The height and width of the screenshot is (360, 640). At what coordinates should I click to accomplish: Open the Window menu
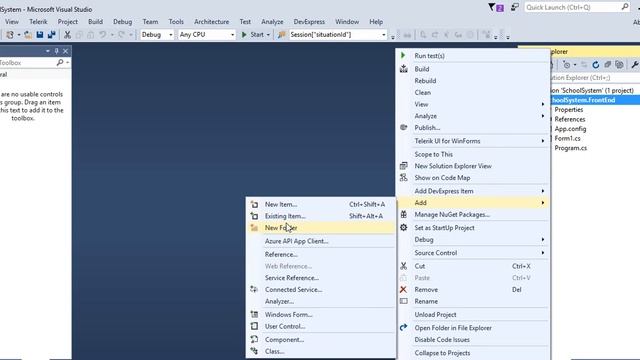pyautogui.click(x=347, y=22)
